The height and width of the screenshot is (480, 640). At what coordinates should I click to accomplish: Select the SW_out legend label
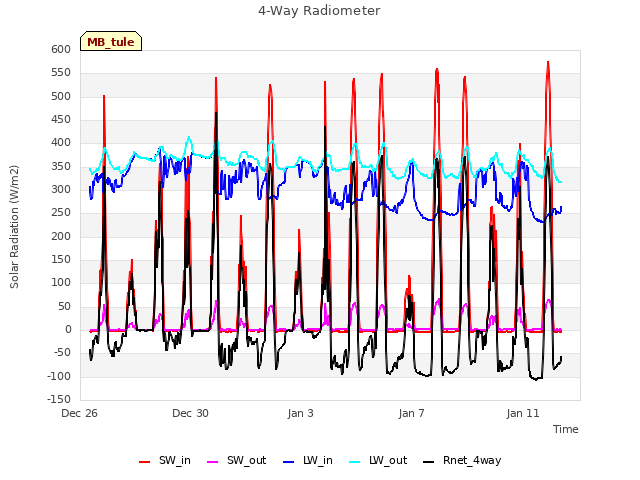coord(247,460)
